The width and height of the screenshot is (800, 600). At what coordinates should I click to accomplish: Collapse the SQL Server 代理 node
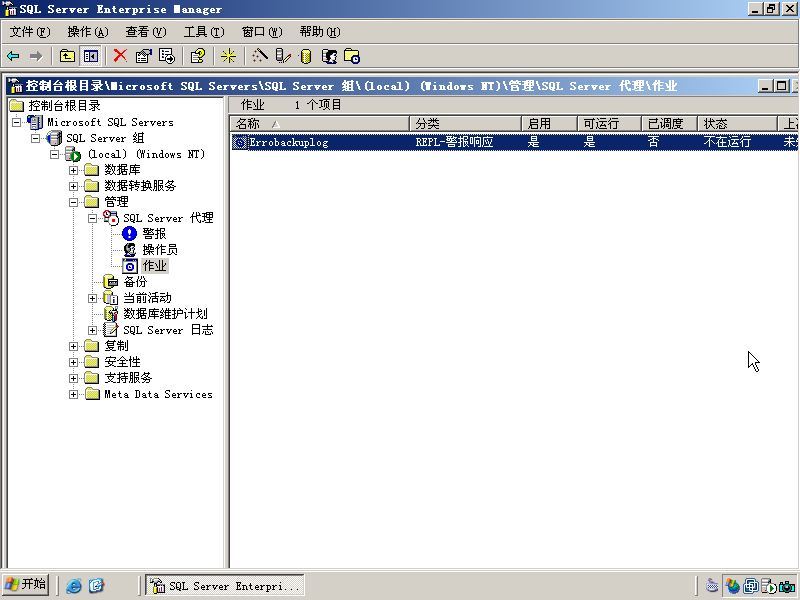click(x=92, y=218)
